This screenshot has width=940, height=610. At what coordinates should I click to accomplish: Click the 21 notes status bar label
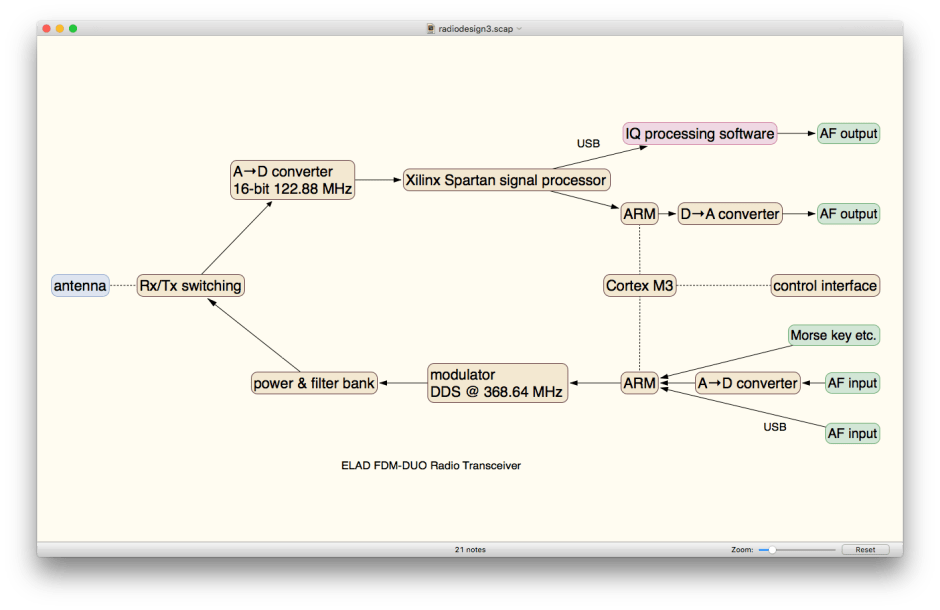coord(469,549)
